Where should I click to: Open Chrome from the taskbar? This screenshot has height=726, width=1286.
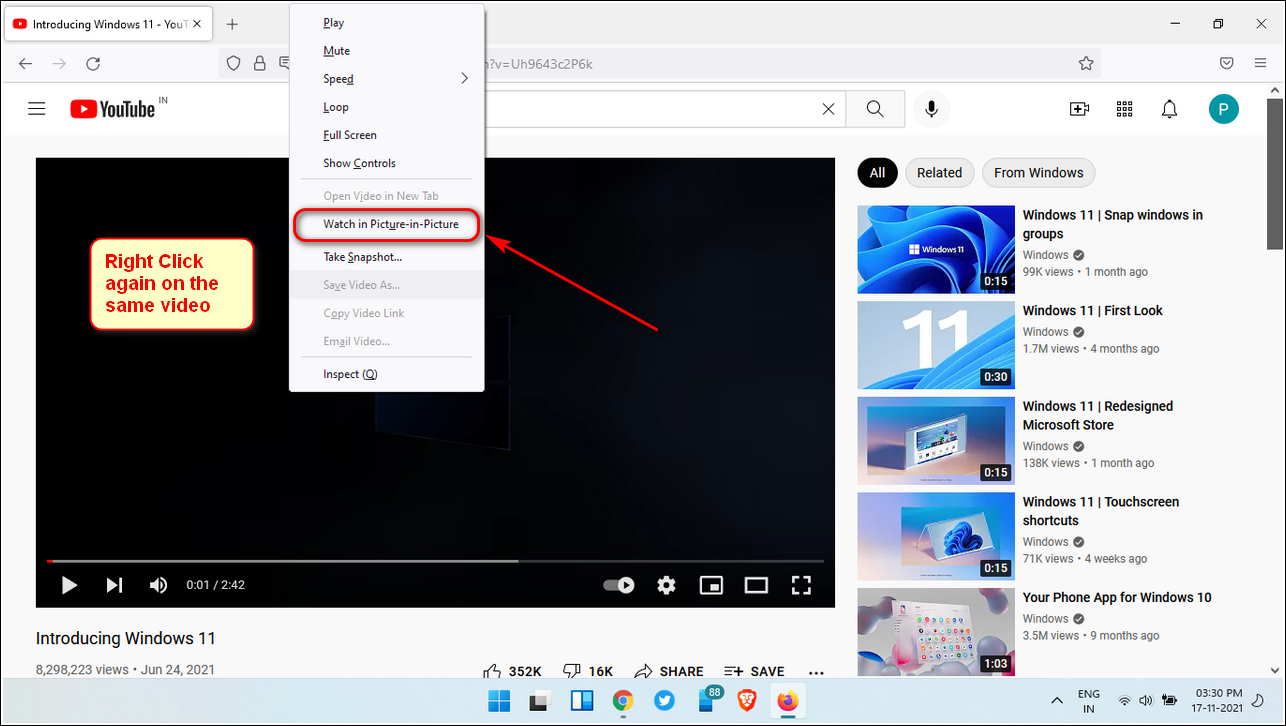coord(623,700)
